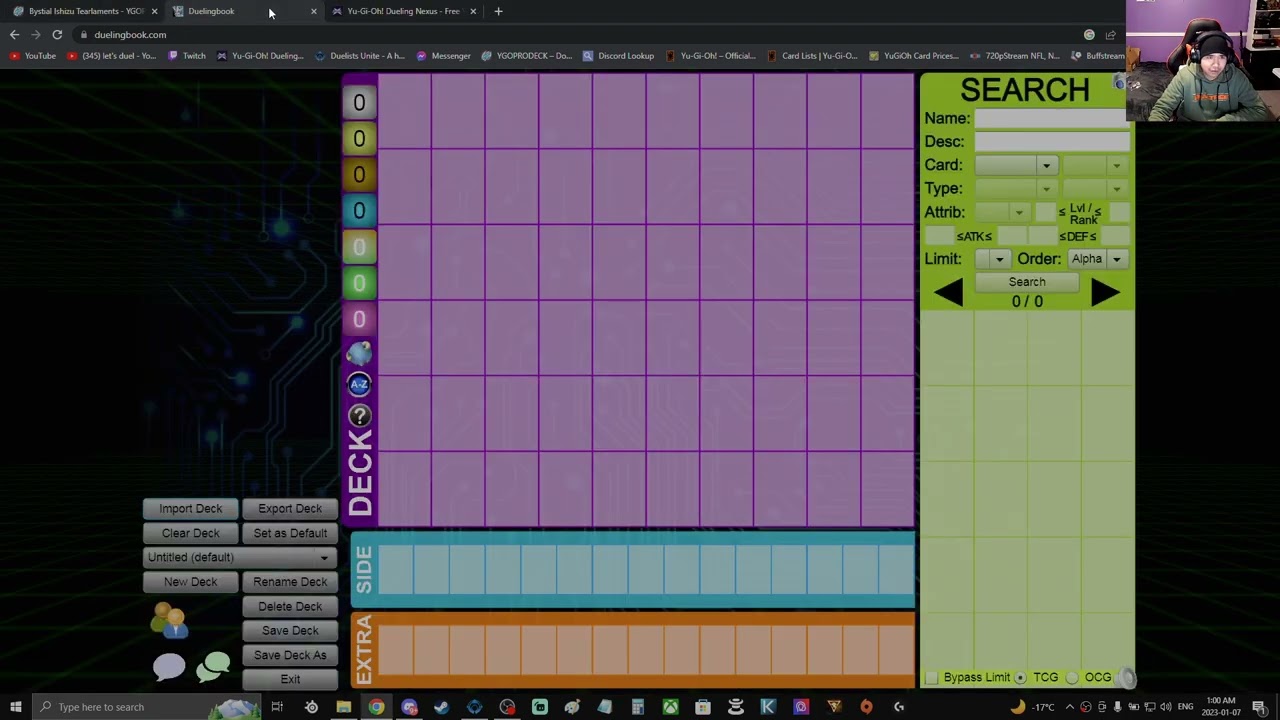Click the K app icon in the taskbar
Image resolution: width=1280 pixels, height=720 pixels.
click(x=768, y=707)
